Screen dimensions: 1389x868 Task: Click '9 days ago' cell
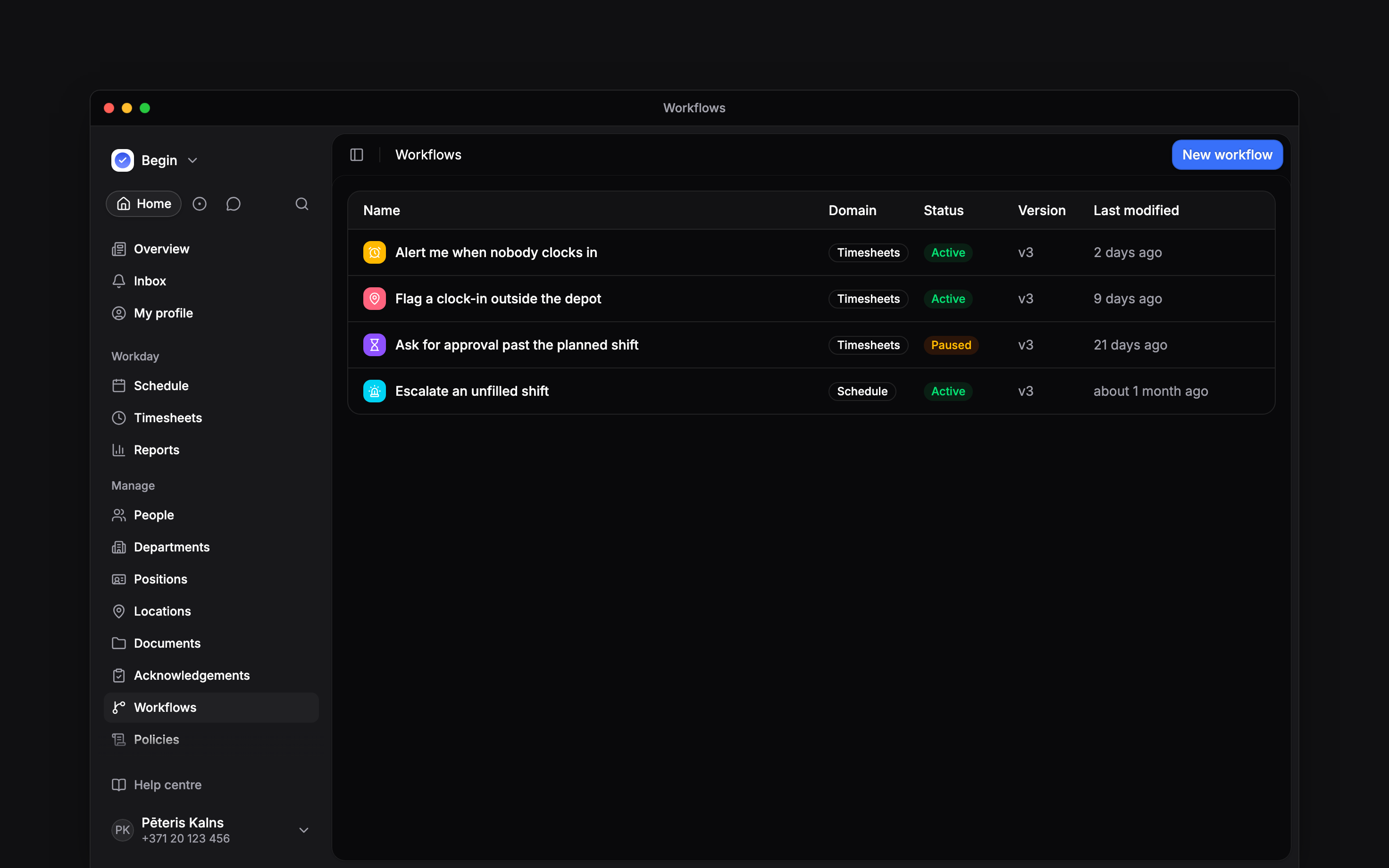click(x=1128, y=299)
